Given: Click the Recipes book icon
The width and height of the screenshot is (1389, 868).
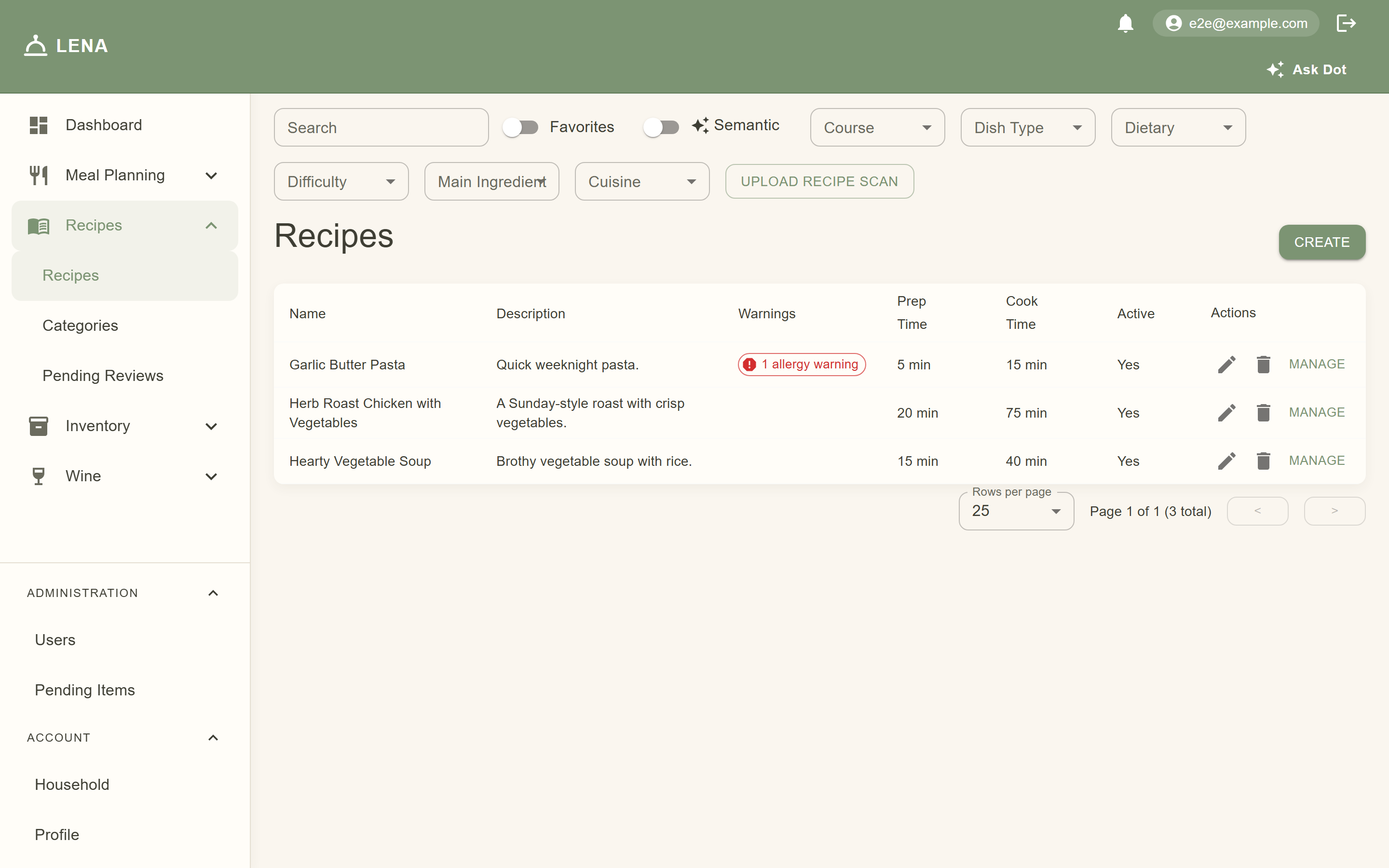Looking at the screenshot, I should tap(39, 226).
